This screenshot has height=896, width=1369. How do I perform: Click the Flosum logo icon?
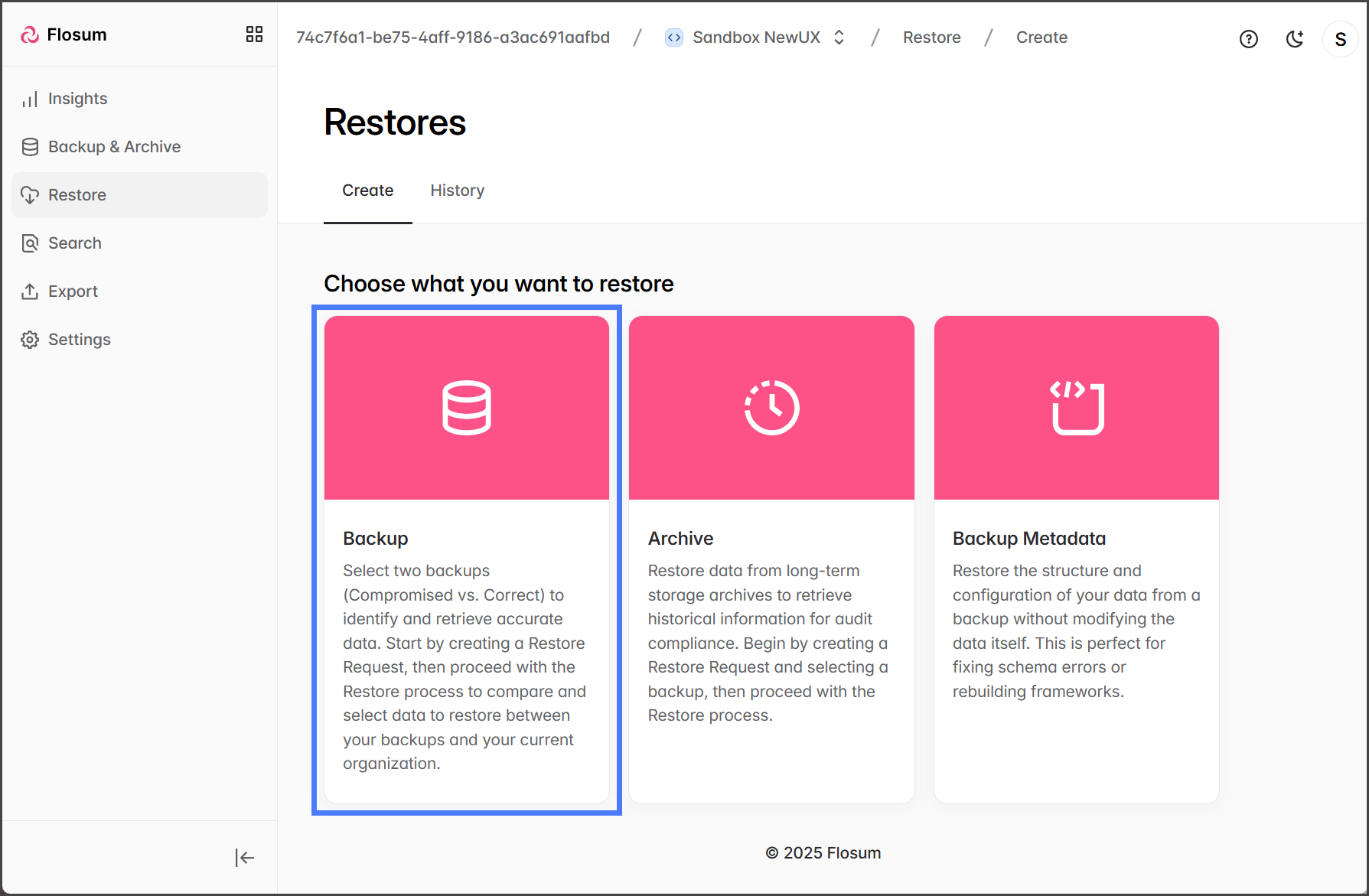pos(30,34)
